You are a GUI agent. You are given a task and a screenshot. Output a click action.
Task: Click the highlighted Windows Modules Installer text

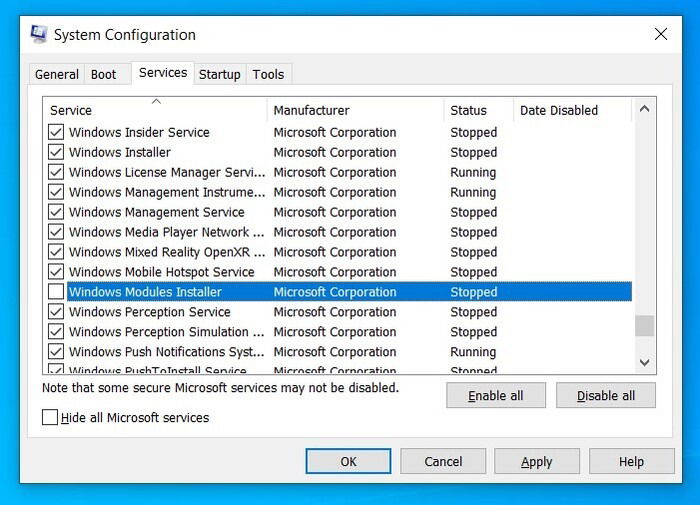pos(145,292)
